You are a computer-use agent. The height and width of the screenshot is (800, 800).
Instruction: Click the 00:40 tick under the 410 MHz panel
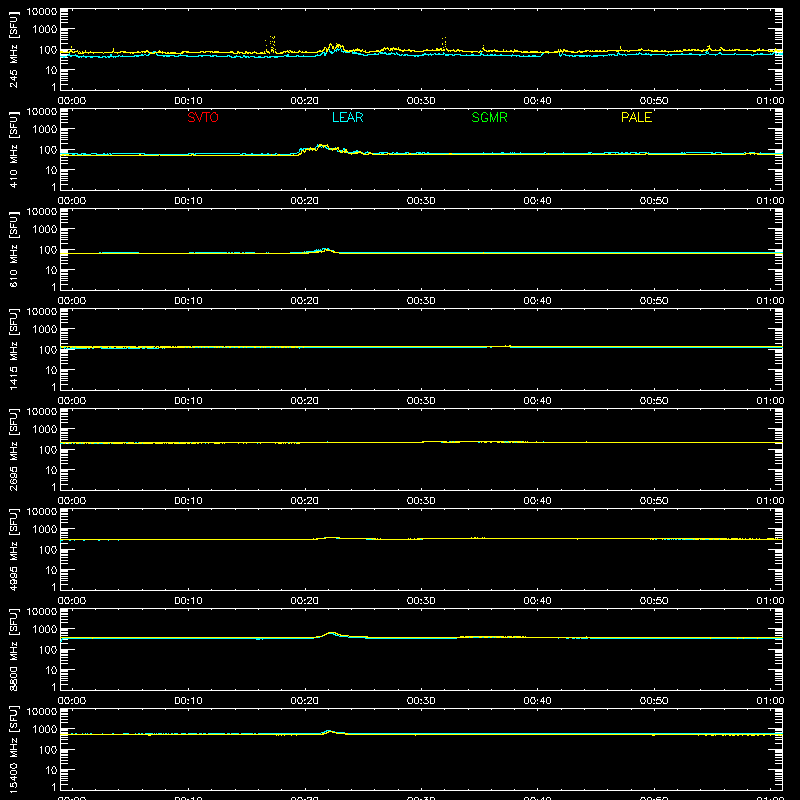[x=537, y=201]
